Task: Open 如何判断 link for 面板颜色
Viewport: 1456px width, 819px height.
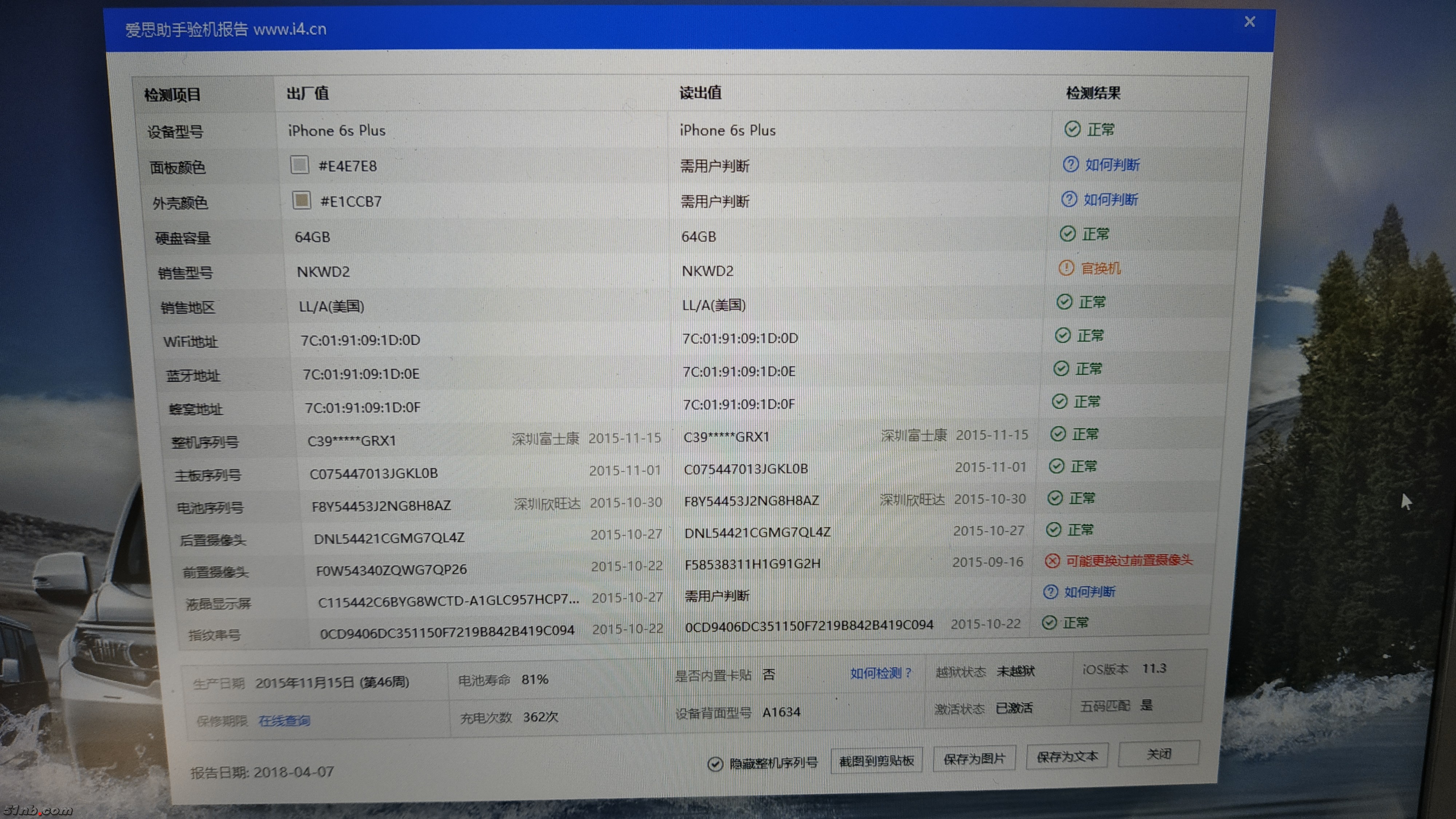Action: click(x=1112, y=165)
